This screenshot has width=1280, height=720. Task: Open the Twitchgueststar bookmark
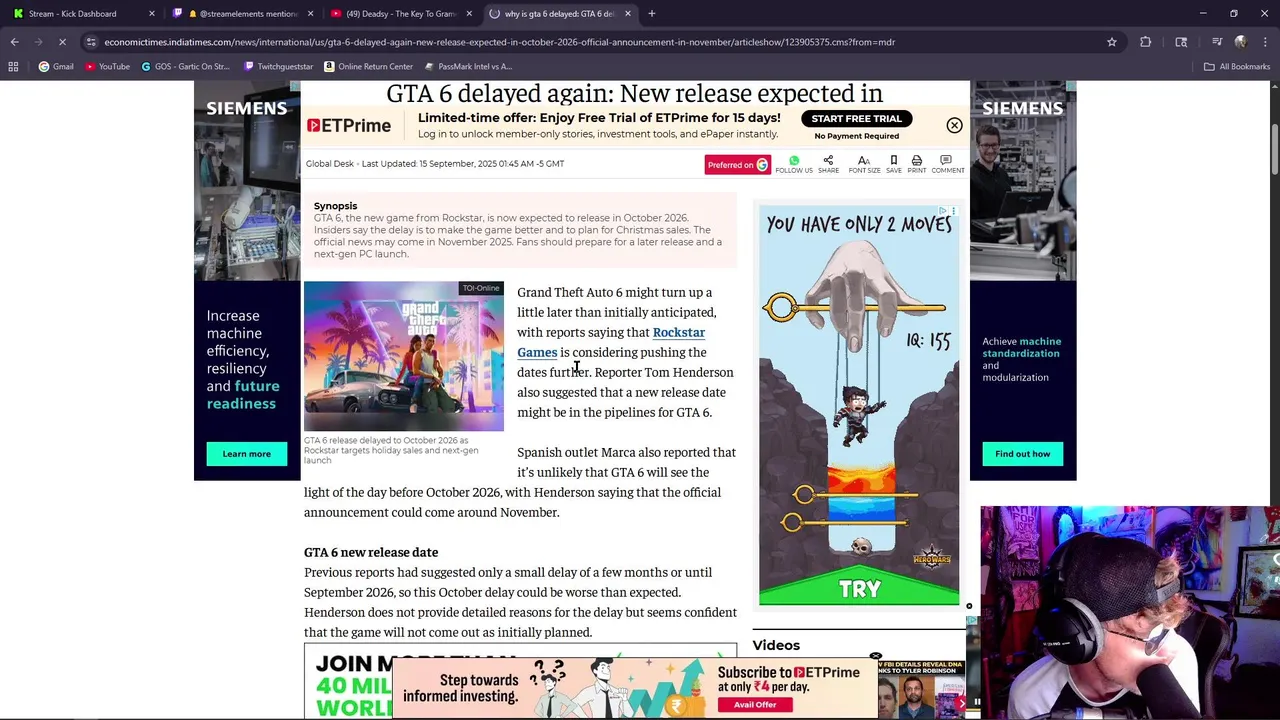278,67
